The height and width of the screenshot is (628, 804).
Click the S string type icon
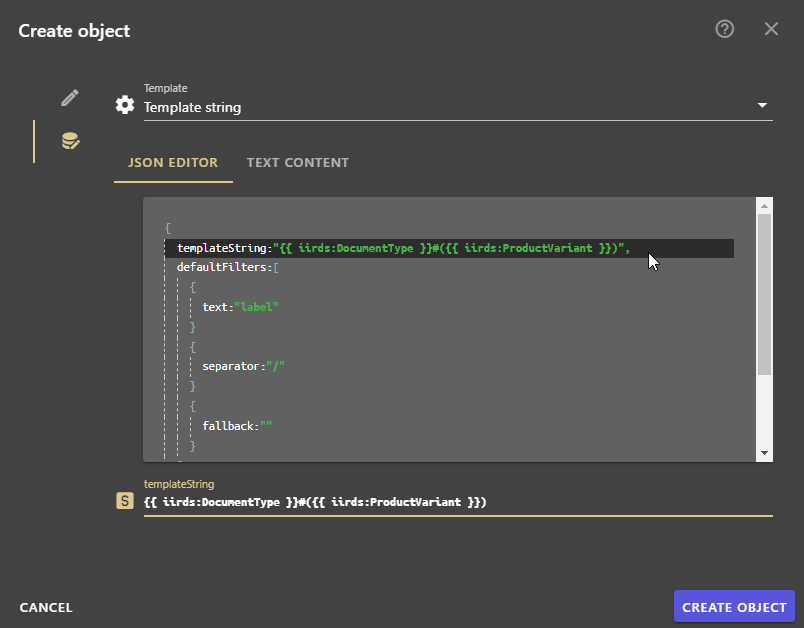tap(125, 501)
